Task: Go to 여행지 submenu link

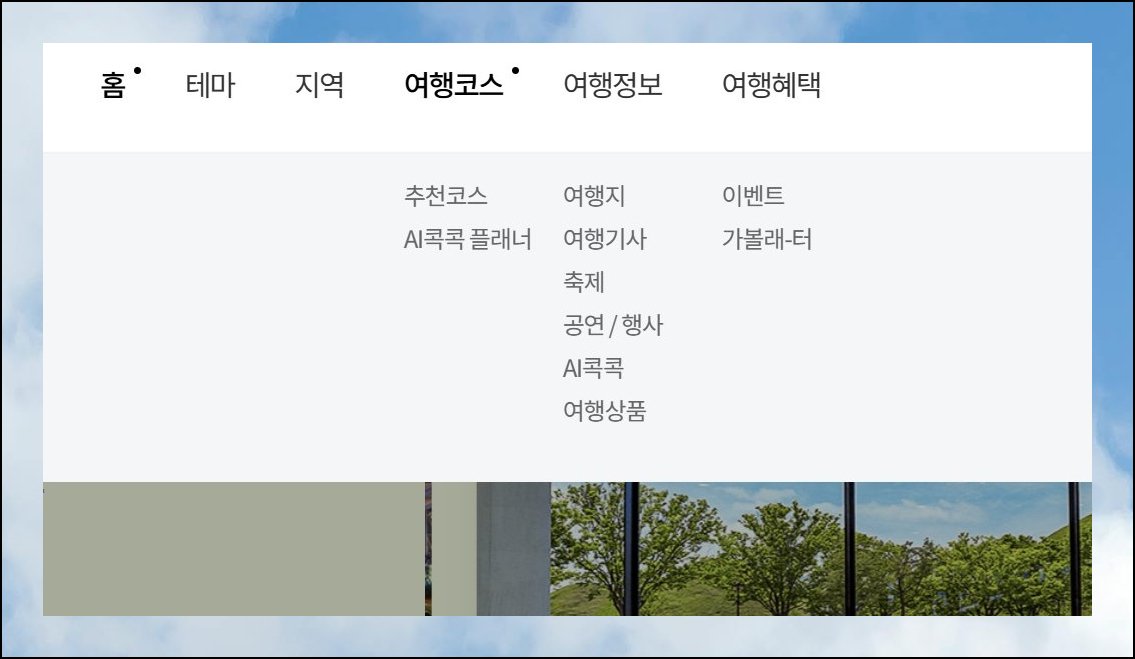Action: 594,196
